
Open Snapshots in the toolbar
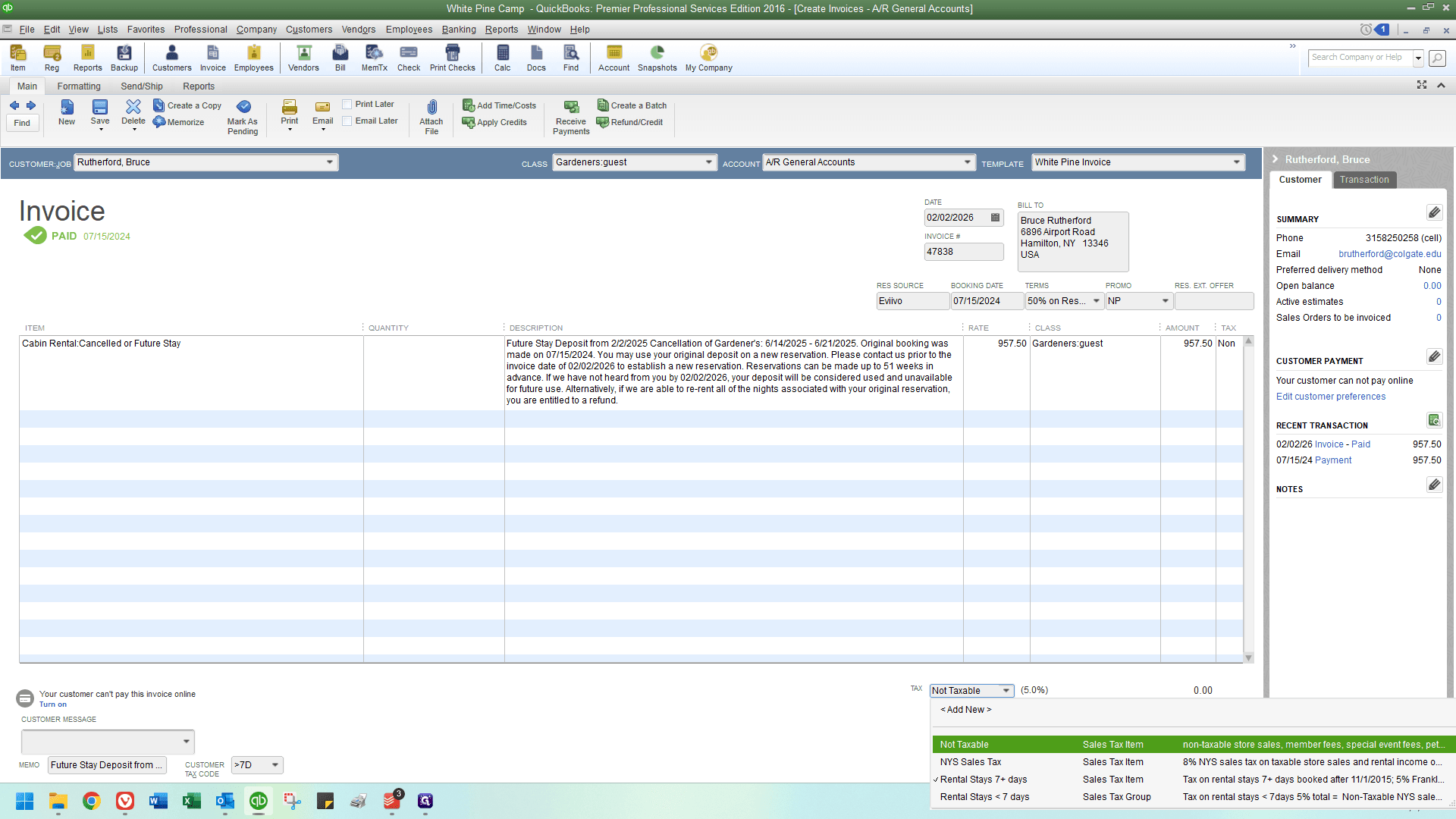[x=657, y=58]
